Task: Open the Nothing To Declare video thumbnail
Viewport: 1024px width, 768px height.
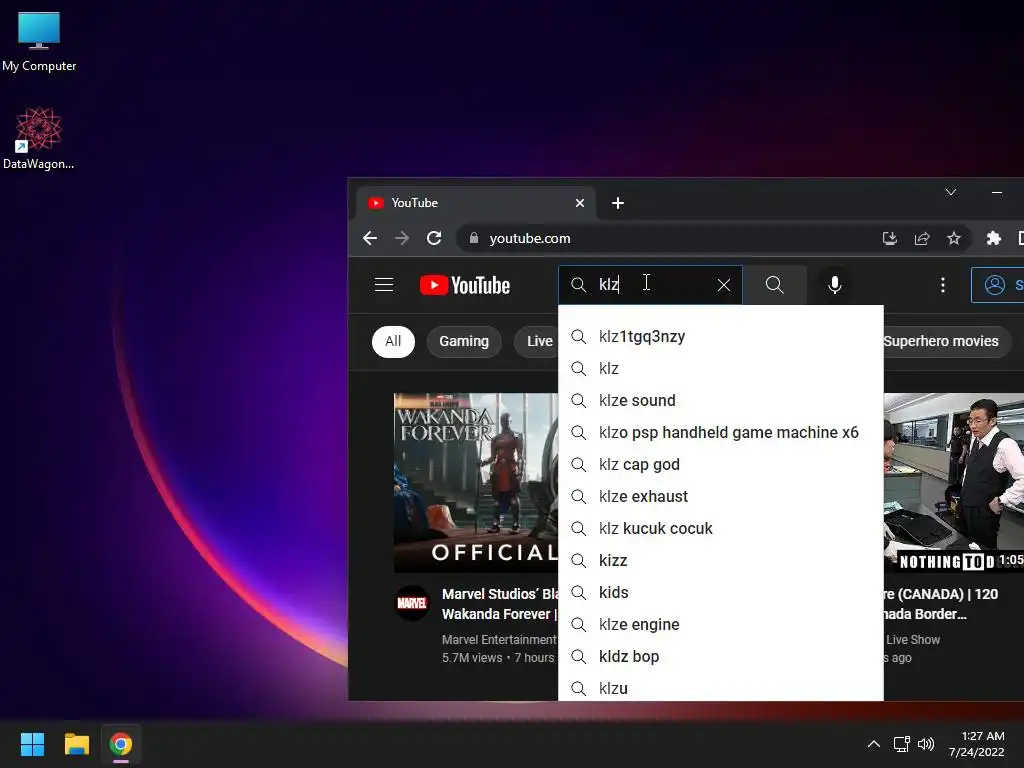Action: pyautogui.click(x=953, y=483)
